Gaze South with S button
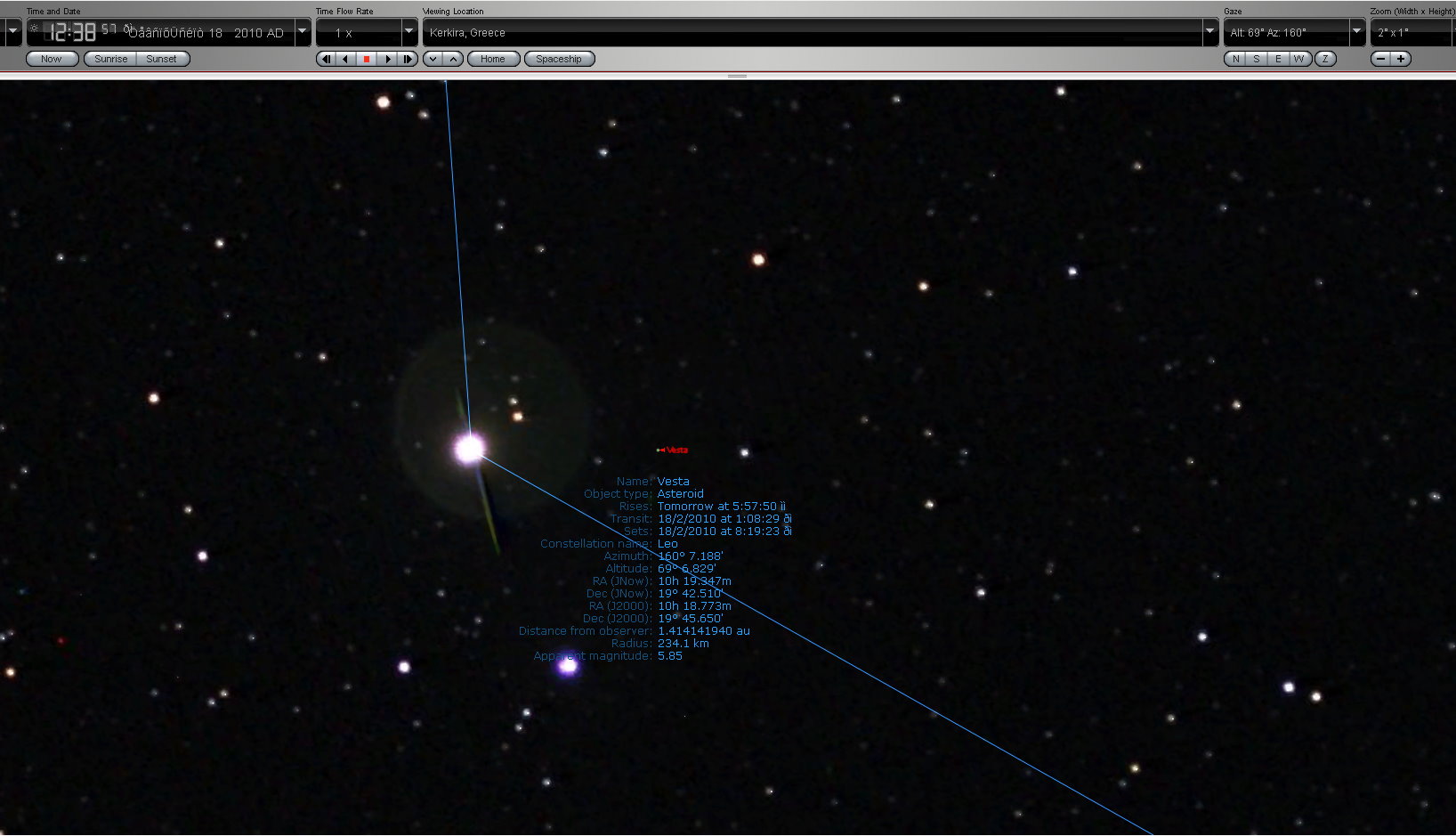Screen dimensions: 1456x836 pyautogui.click(x=1257, y=59)
